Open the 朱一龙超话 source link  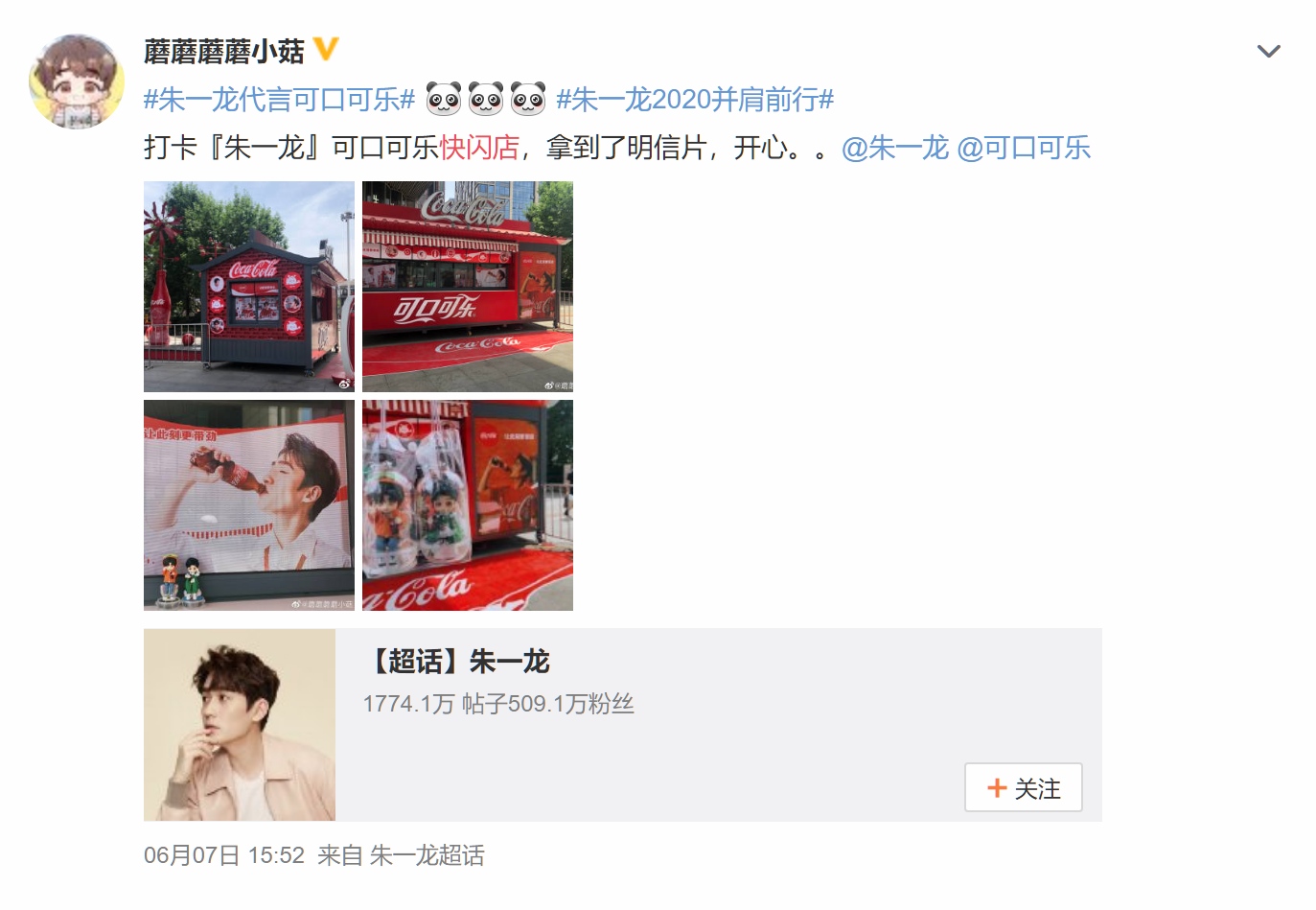tap(427, 855)
